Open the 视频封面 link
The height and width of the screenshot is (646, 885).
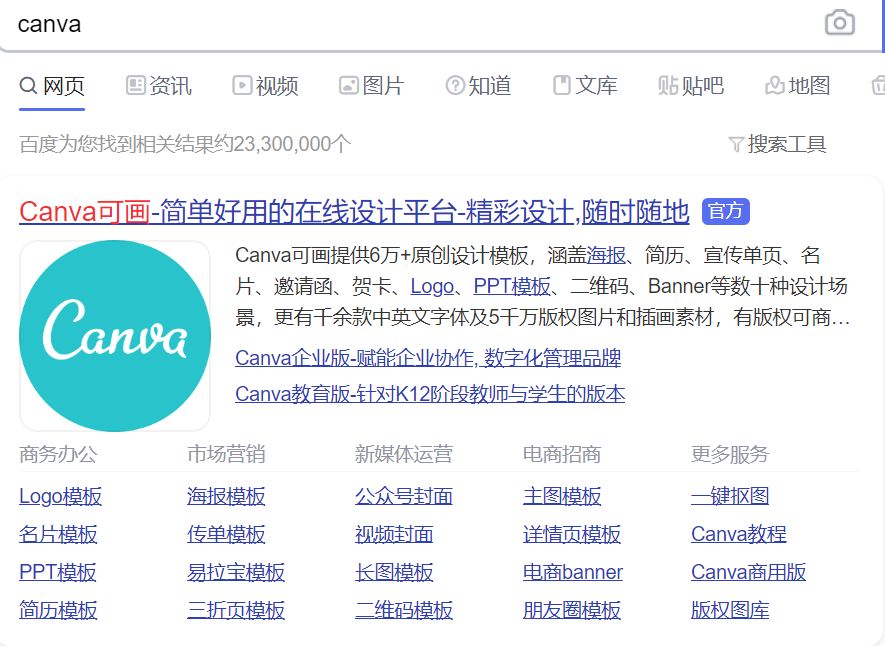(394, 534)
